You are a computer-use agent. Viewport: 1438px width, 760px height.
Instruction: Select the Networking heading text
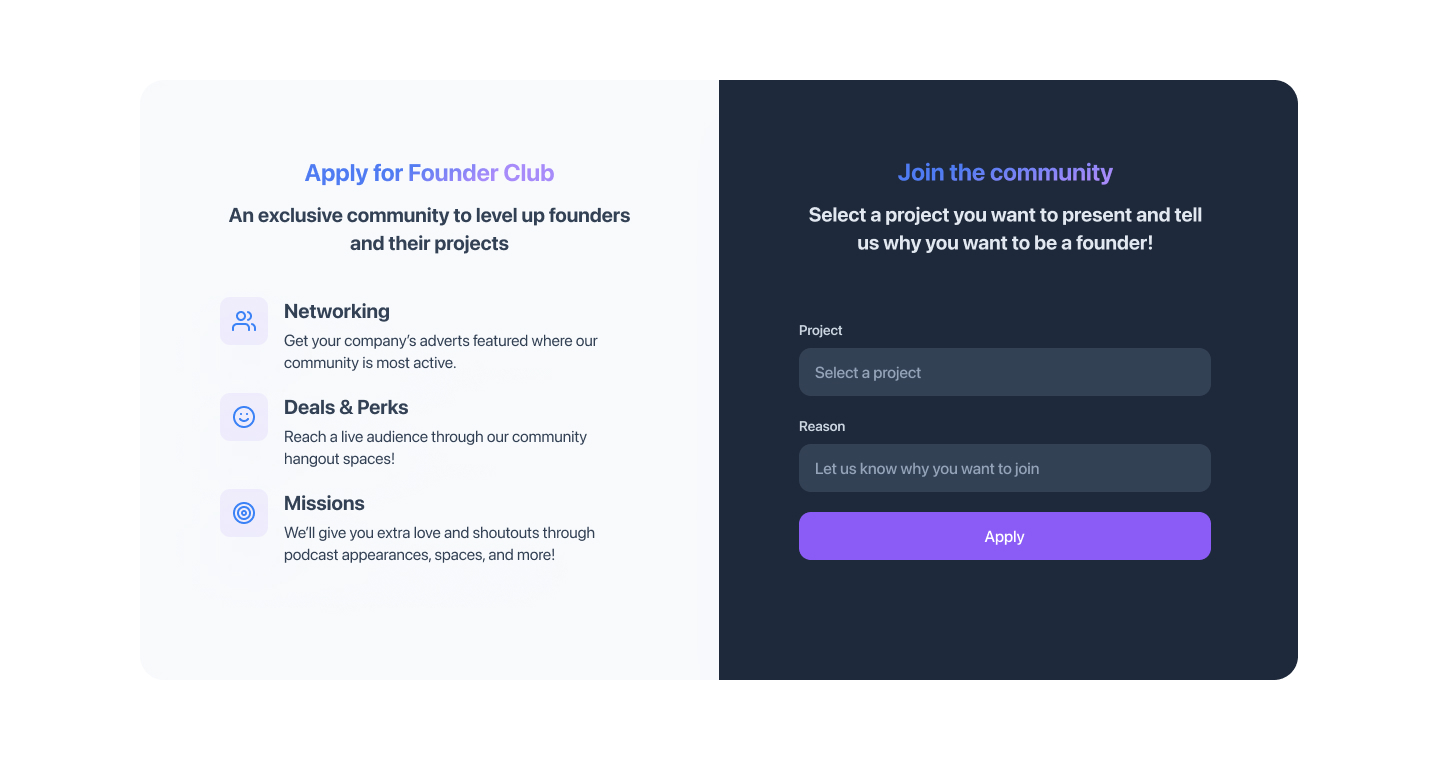(337, 311)
